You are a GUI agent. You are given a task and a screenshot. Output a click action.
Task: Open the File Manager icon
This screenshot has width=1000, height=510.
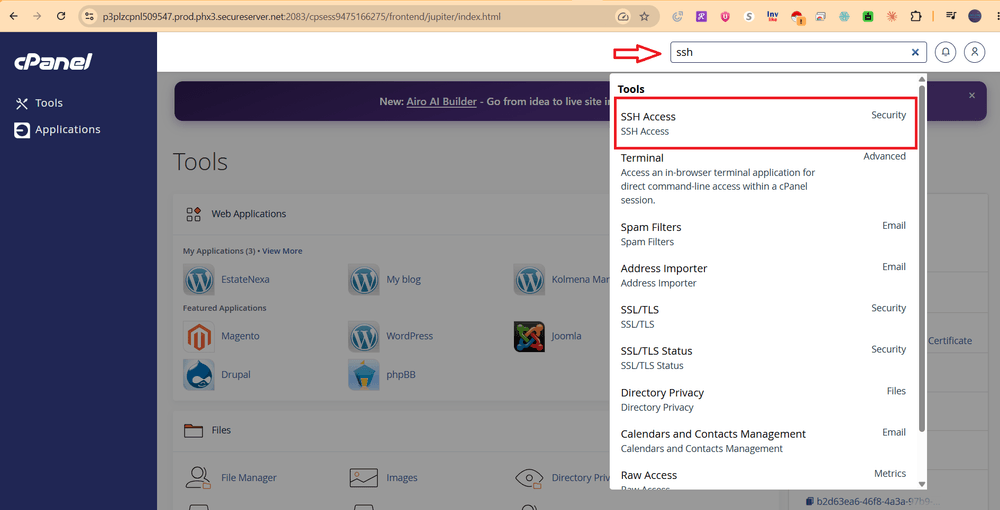(x=198, y=477)
